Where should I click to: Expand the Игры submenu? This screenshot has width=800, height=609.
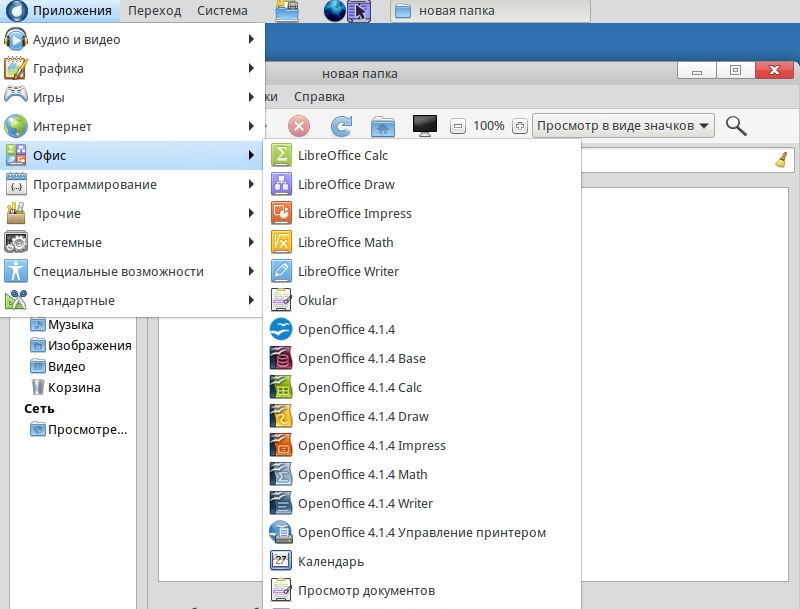click(131, 97)
